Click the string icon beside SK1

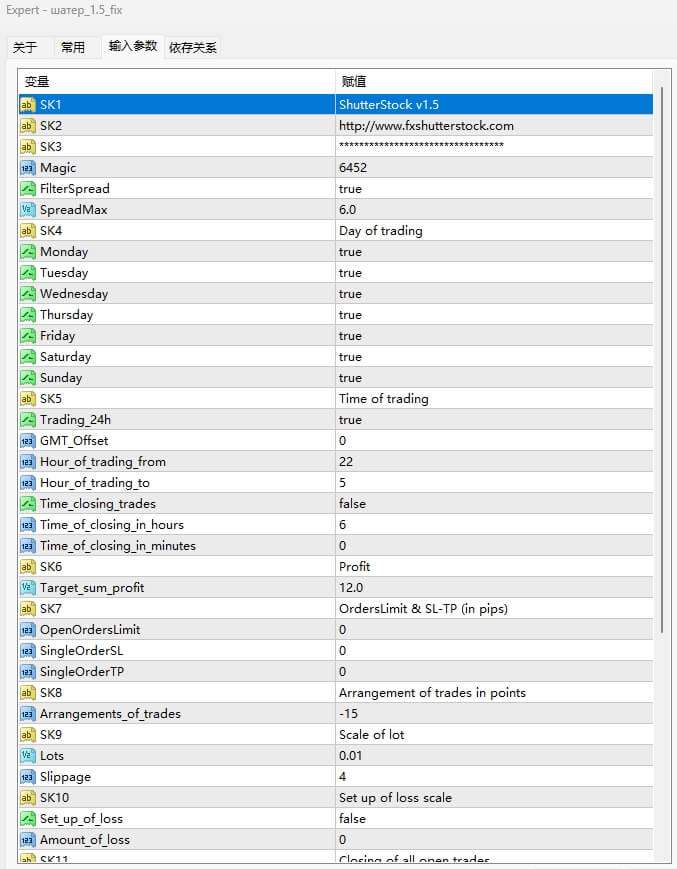(x=28, y=105)
